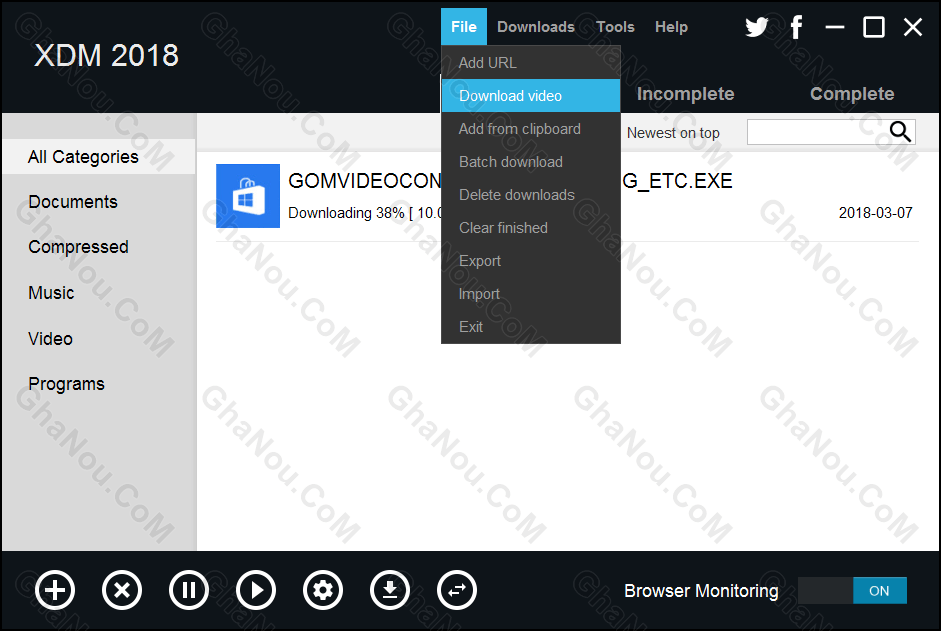This screenshot has height=631, width=941.
Task: Maximize the XDM window
Action: (x=873, y=27)
